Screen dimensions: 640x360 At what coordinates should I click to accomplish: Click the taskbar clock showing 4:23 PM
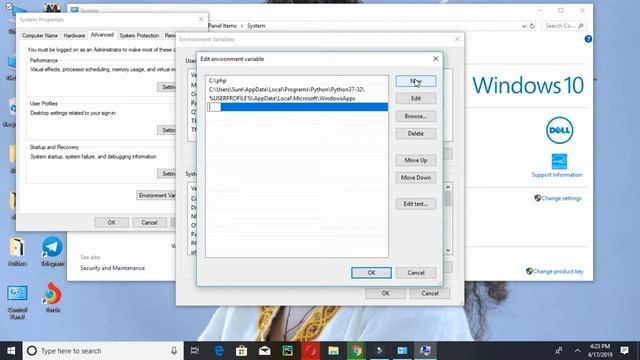click(x=600, y=351)
